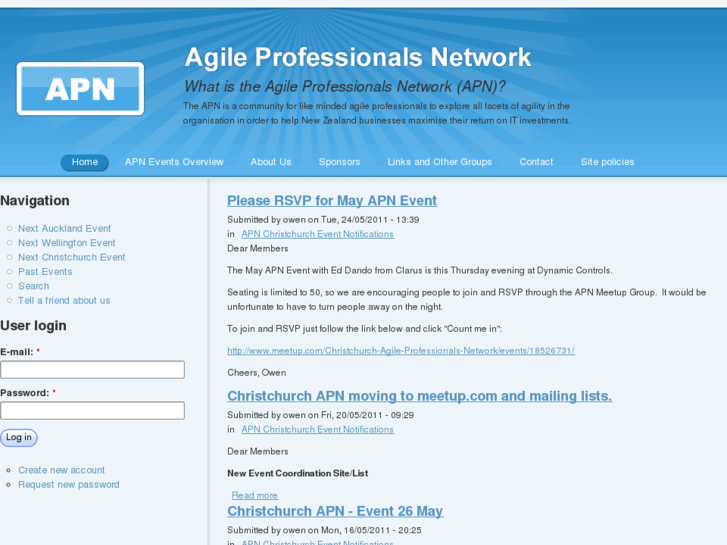Click the User login heading

[x=33, y=326]
